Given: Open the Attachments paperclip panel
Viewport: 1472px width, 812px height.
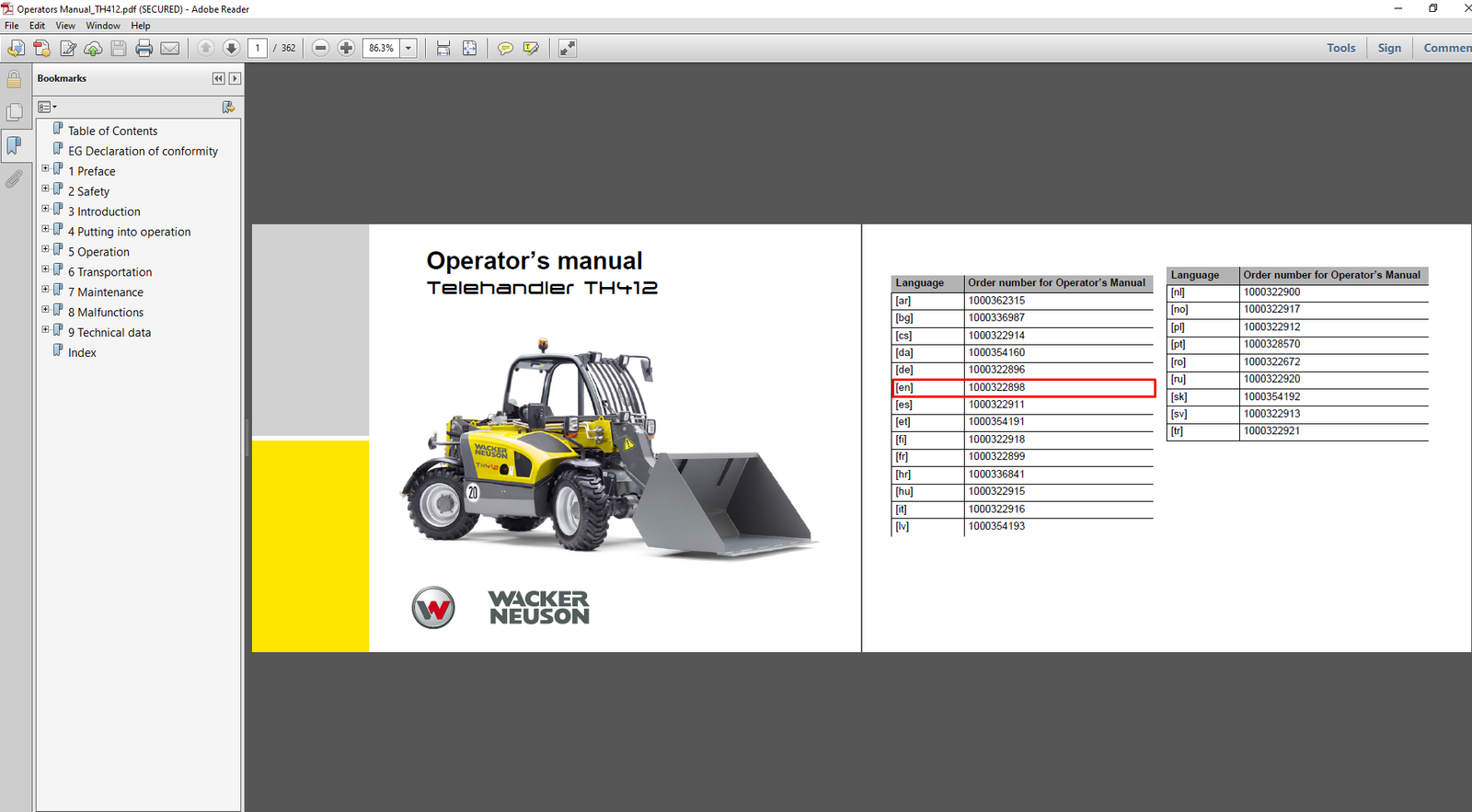Looking at the screenshot, I should coord(15,179).
